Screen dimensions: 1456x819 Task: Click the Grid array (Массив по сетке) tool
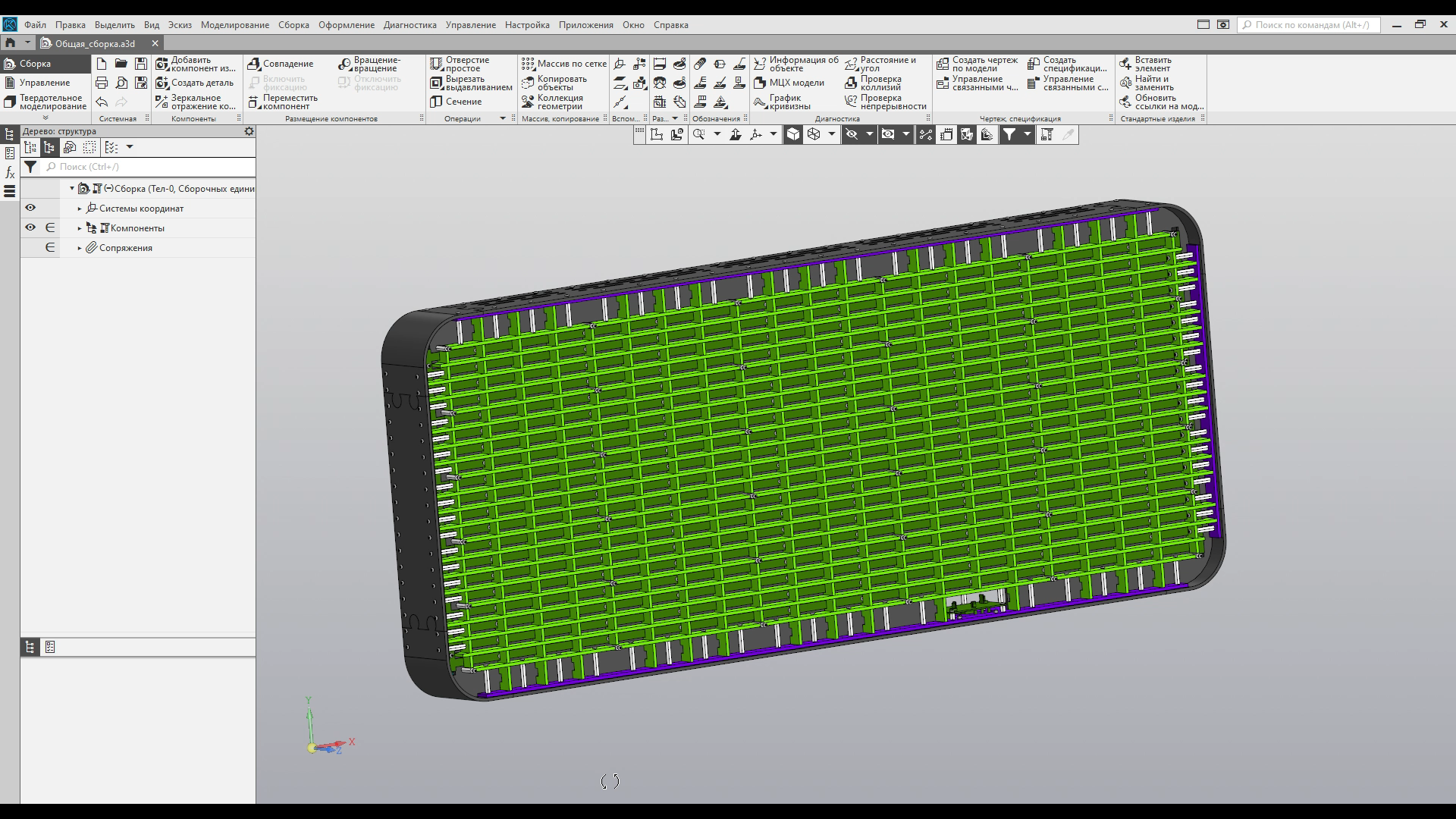tap(528, 64)
